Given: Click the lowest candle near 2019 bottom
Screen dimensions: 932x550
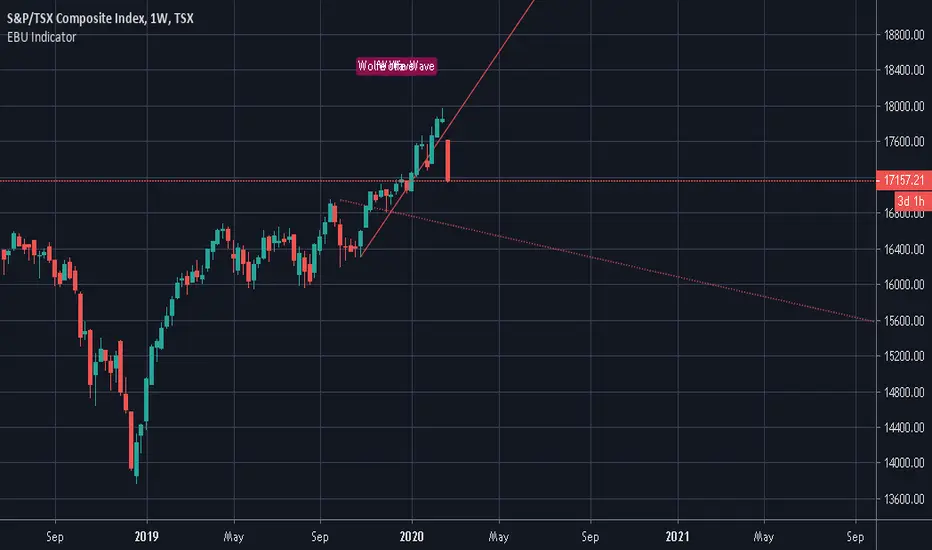Looking at the screenshot, I should pos(137,461).
